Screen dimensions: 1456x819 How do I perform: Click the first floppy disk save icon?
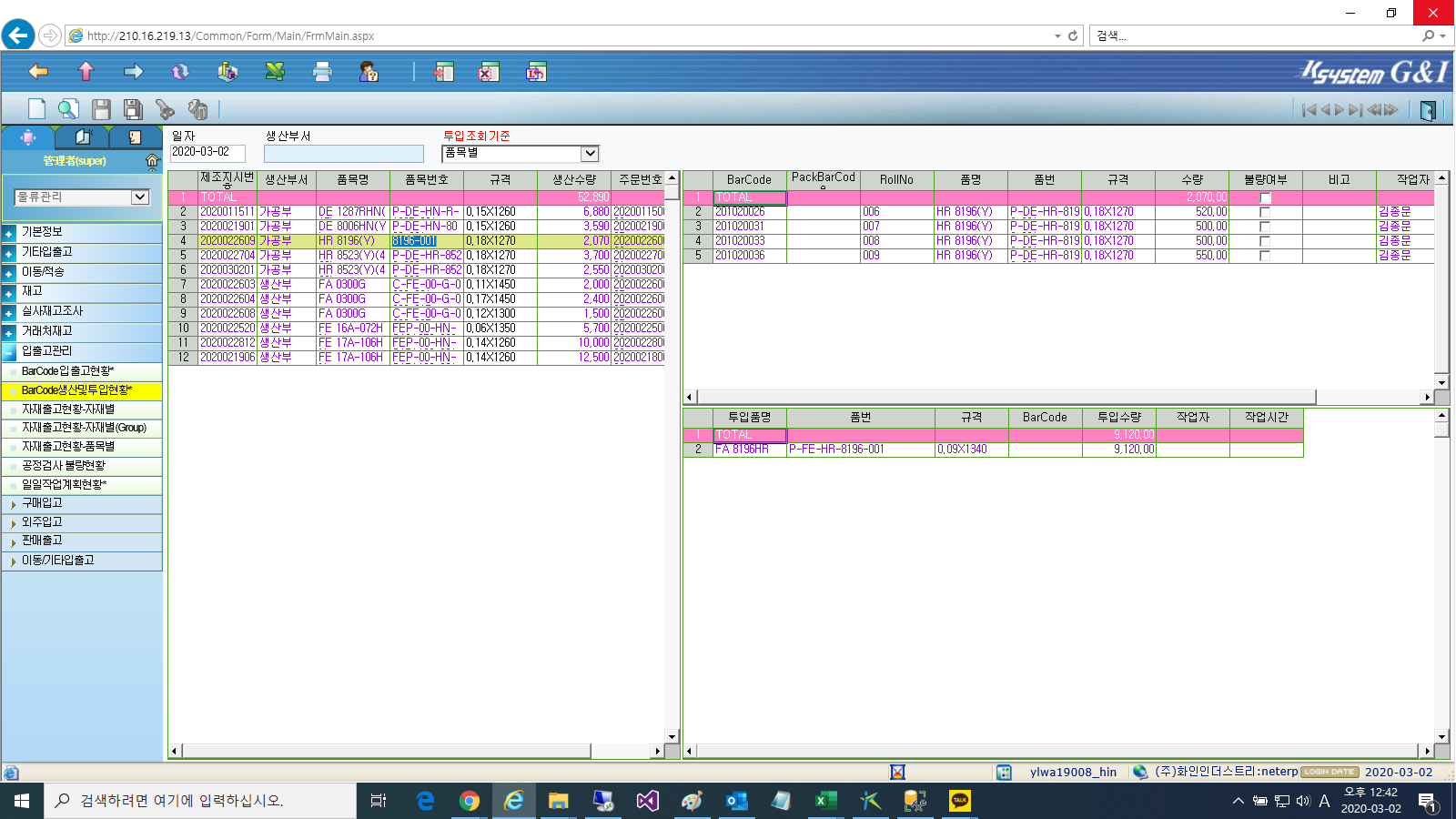[x=101, y=109]
